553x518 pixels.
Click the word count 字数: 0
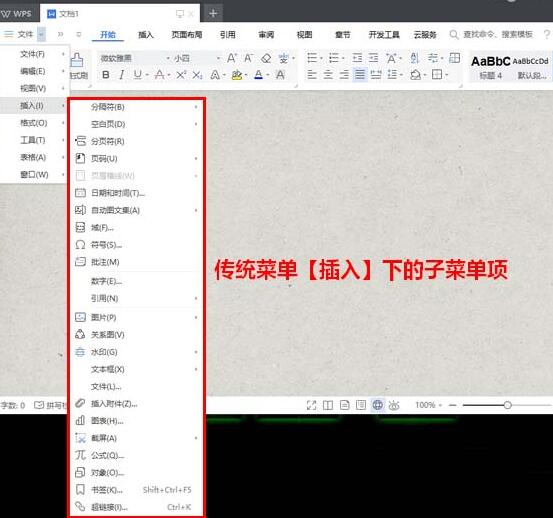click(x=13, y=405)
